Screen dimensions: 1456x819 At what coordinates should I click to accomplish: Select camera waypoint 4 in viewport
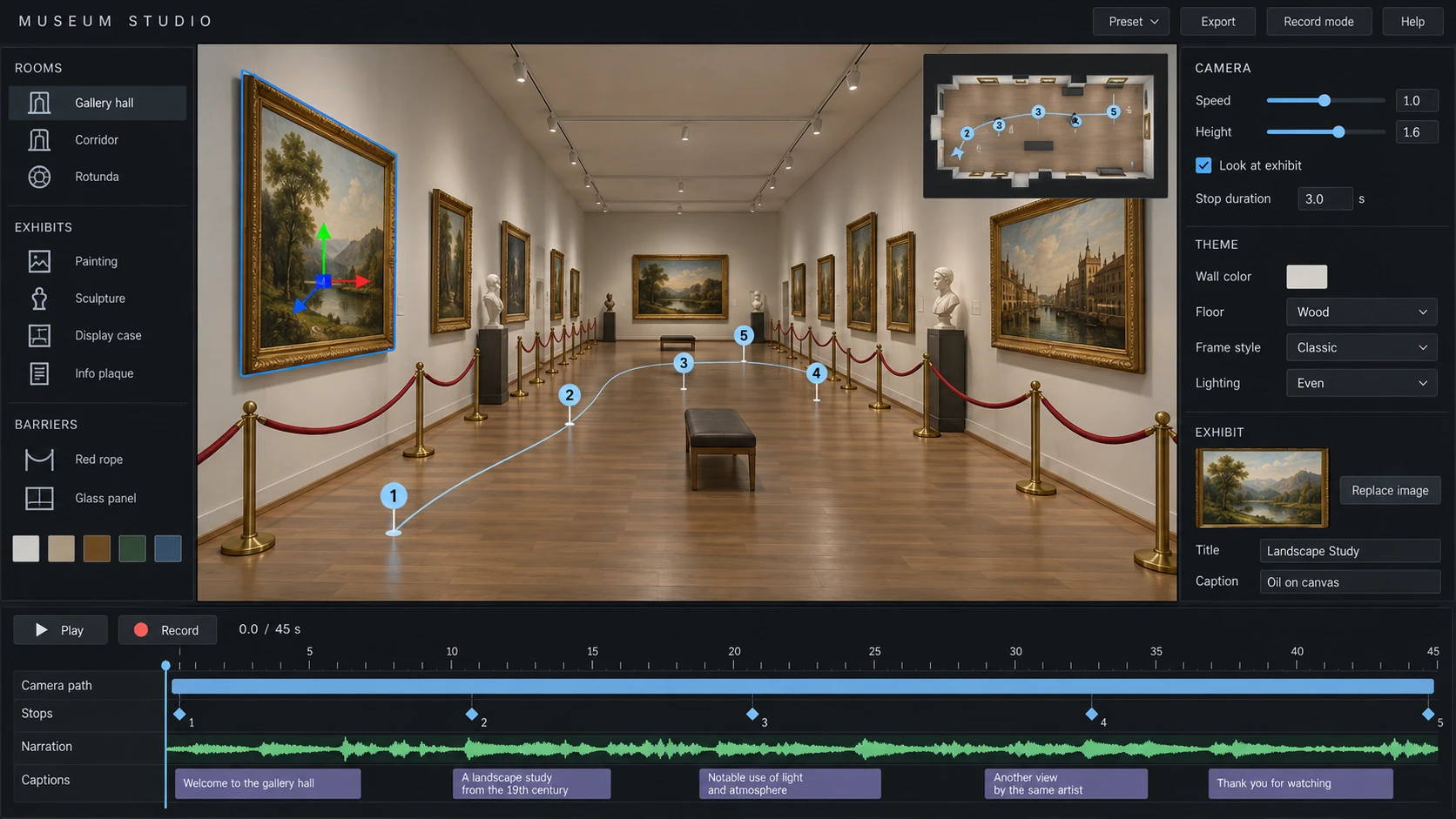tap(816, 373)
